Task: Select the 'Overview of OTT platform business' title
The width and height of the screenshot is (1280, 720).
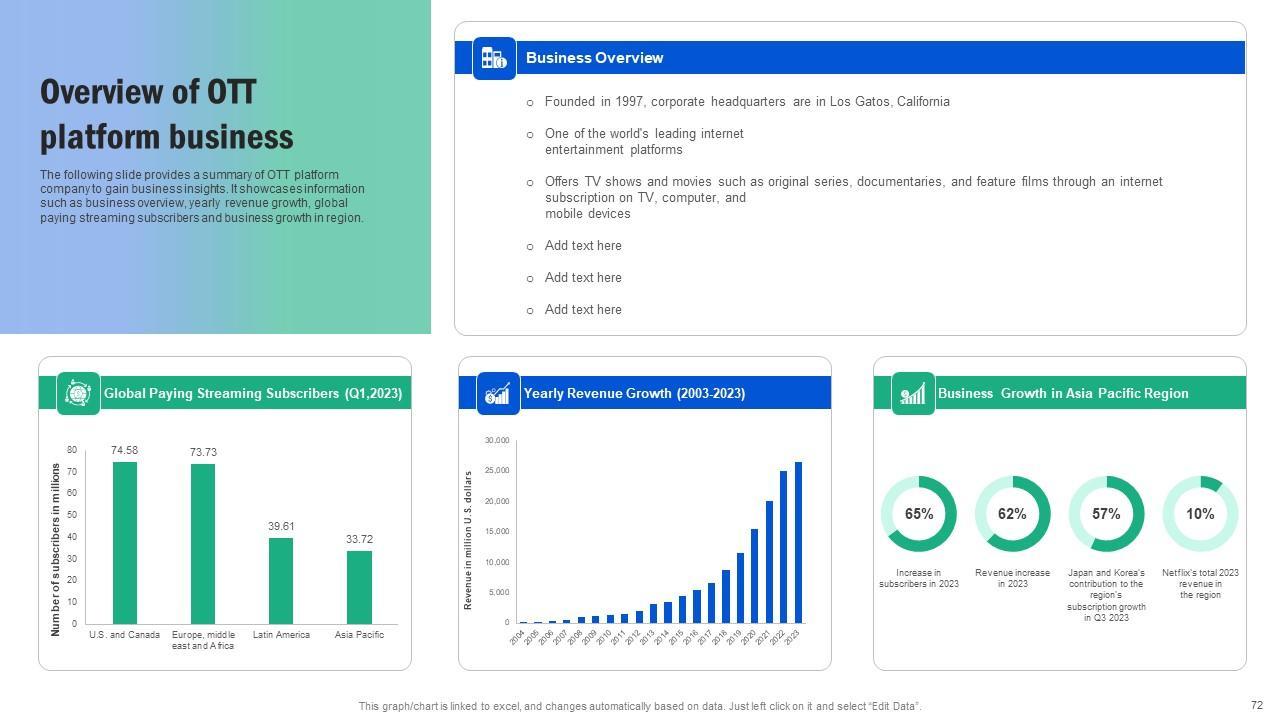Action: point(167,114)
